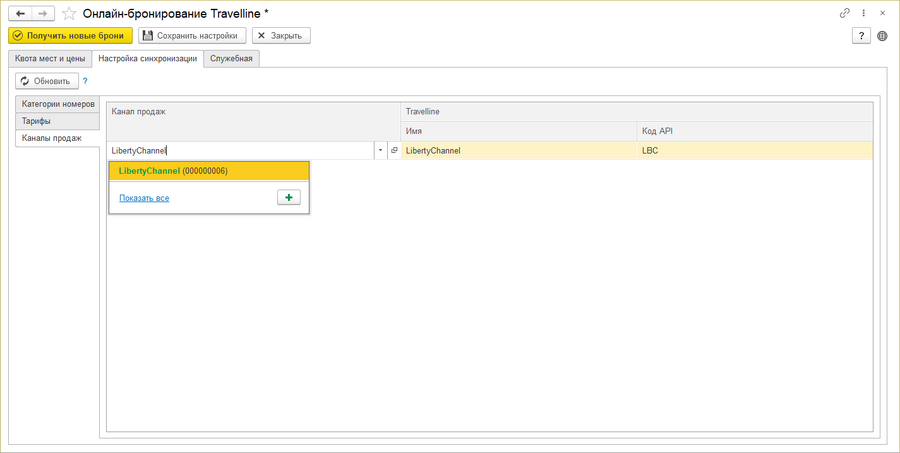Select the LibertyChannel cell under Имя

tap(518, 151)
